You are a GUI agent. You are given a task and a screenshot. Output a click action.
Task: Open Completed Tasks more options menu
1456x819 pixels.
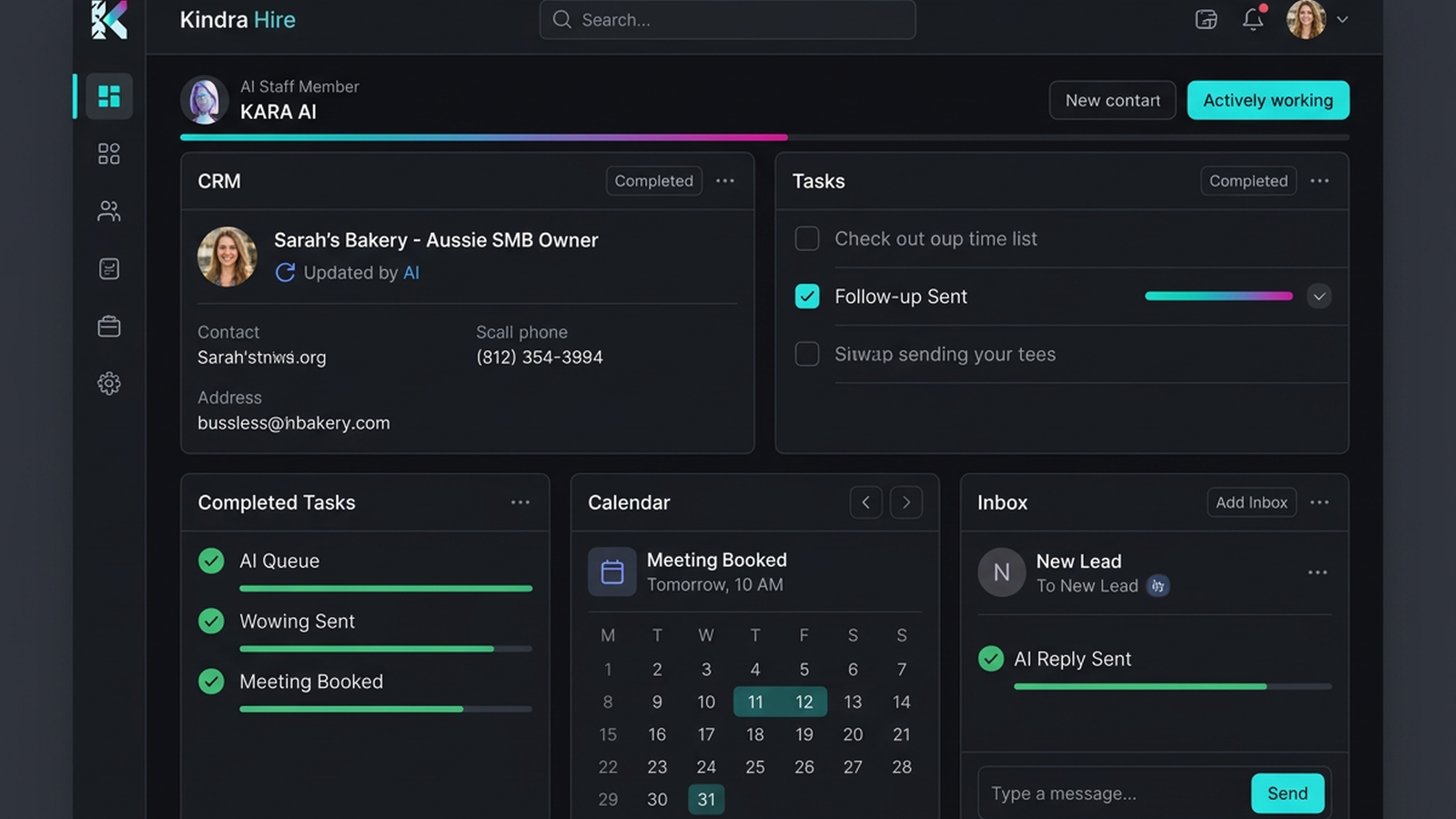521,502
